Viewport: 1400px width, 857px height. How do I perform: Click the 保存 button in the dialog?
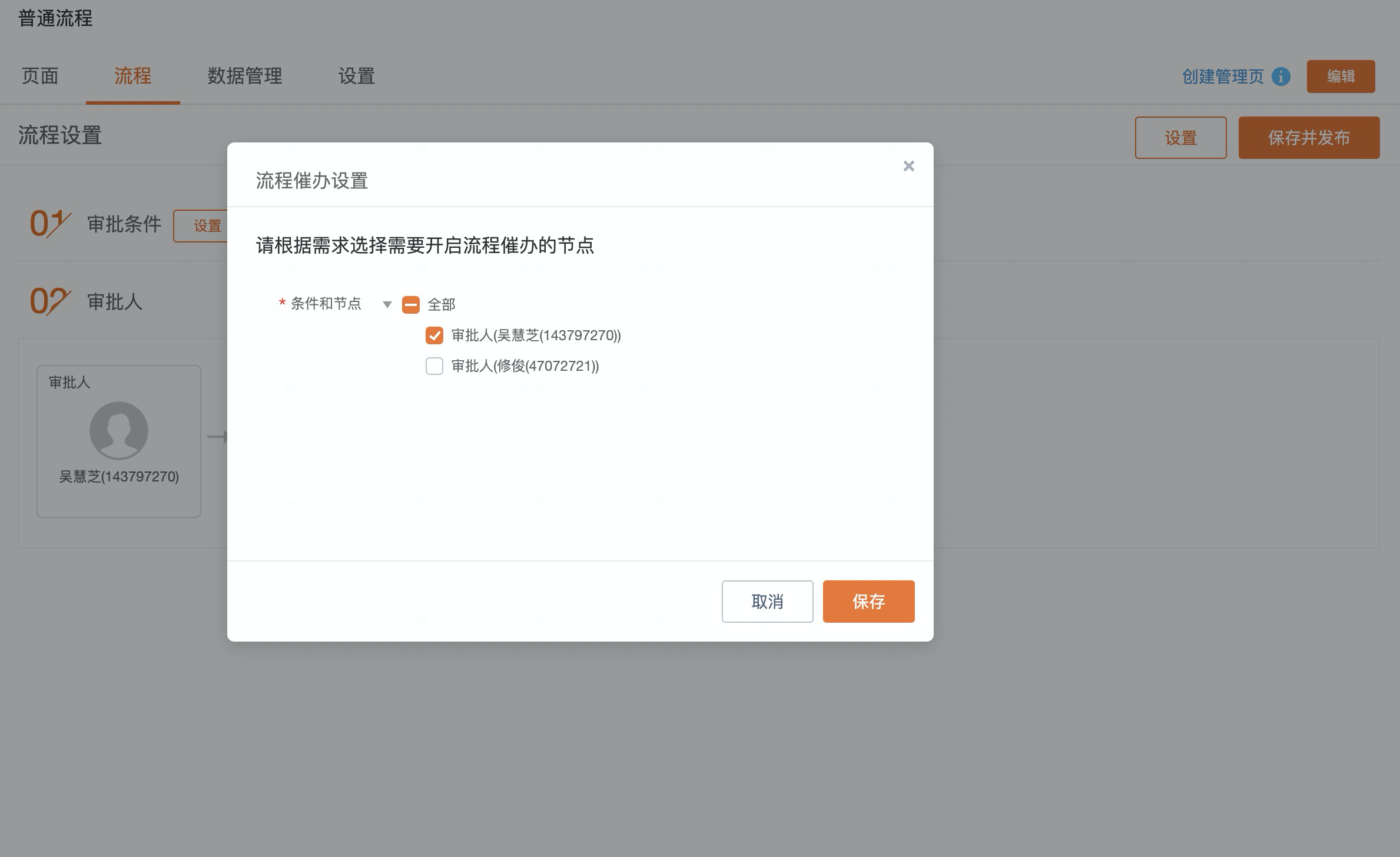coord(868,601)
